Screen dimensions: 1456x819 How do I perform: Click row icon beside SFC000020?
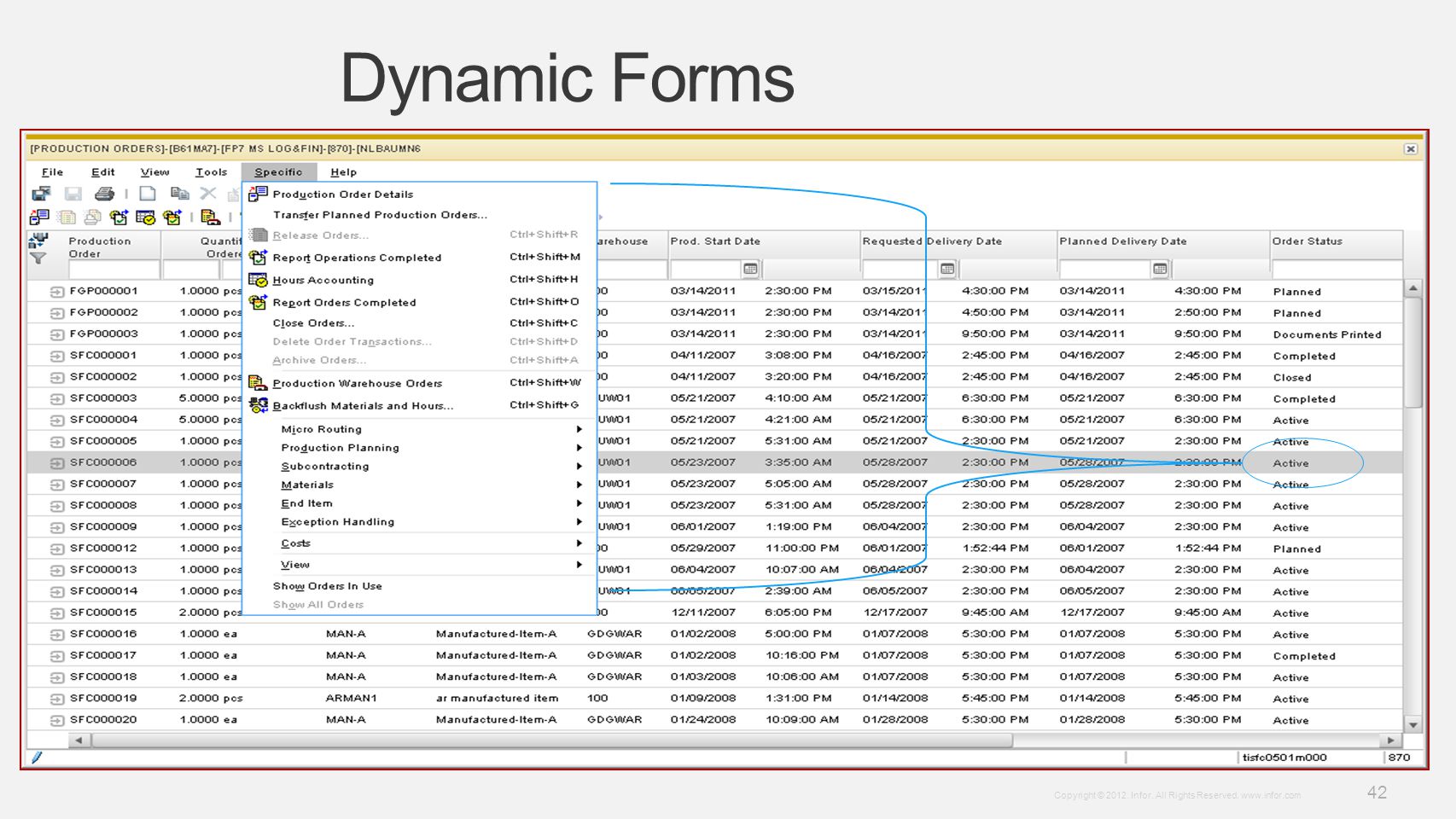coord(57,720)
